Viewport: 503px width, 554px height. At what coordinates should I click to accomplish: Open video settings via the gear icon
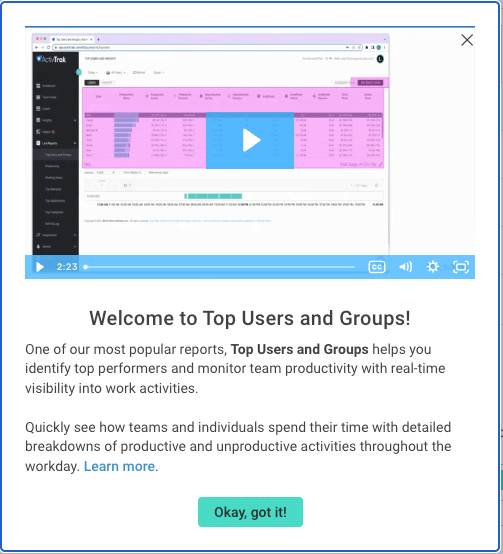coord(433,267)
